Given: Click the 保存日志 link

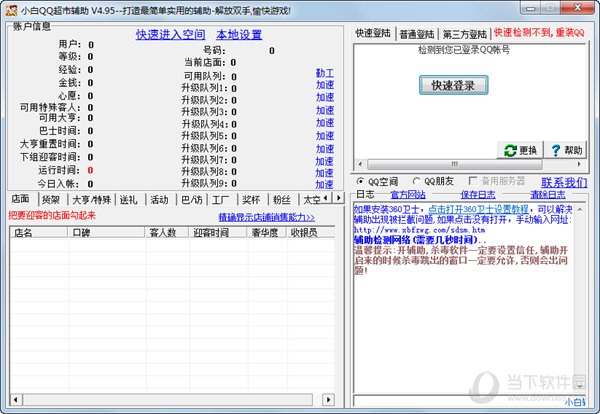Looking at the screenshot, I should 478,195.
